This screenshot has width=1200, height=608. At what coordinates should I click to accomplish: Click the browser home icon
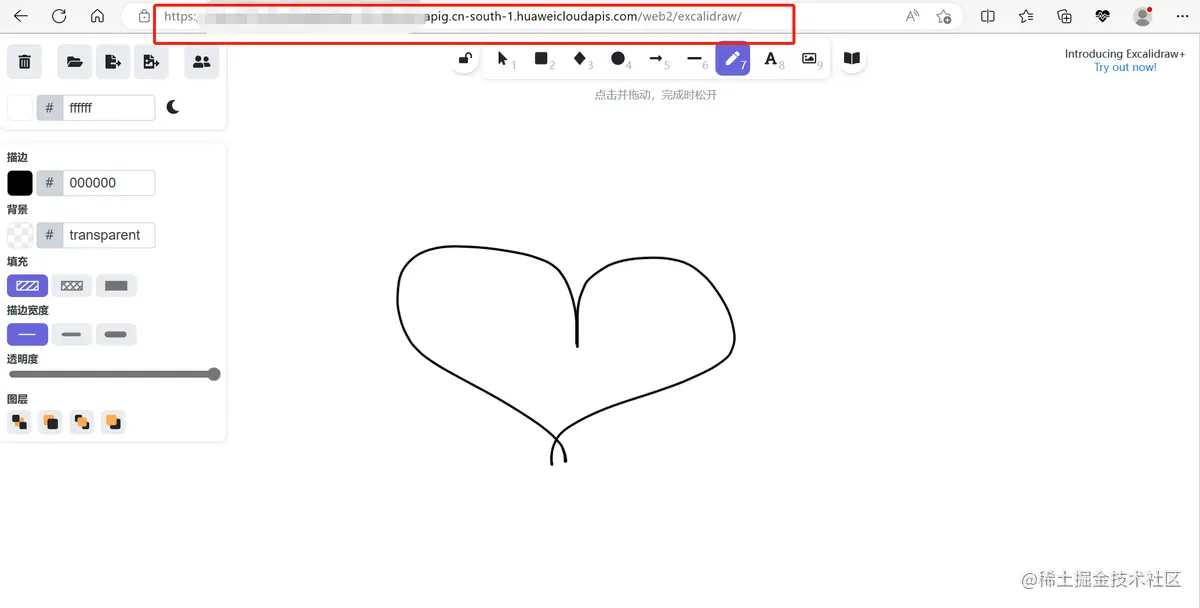(x=97, y=16)
